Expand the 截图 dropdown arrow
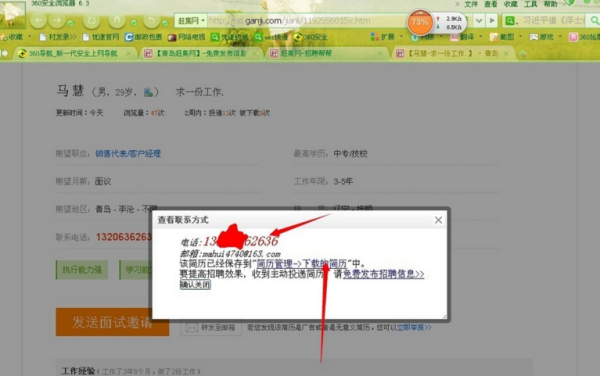The image size is (600, 376). pos(520,37)
